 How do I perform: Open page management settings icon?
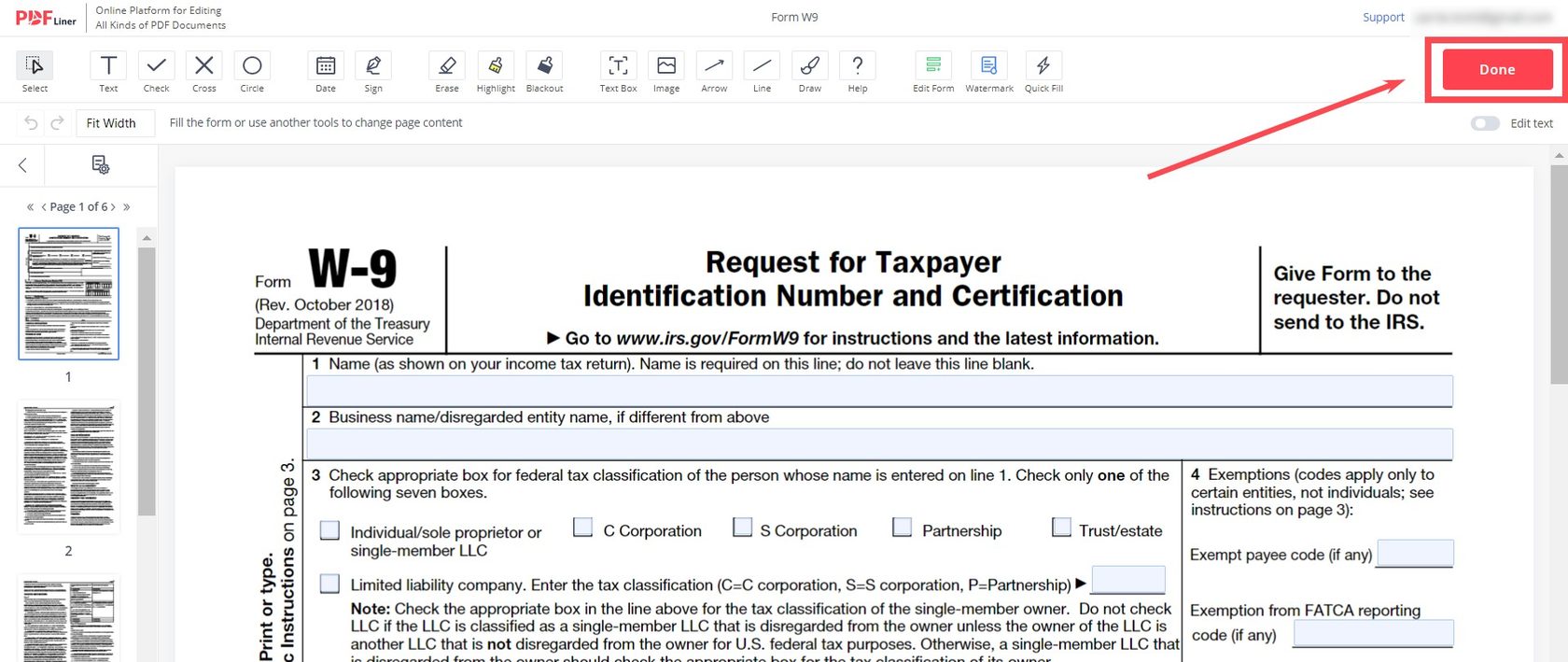tap(101, 165)
